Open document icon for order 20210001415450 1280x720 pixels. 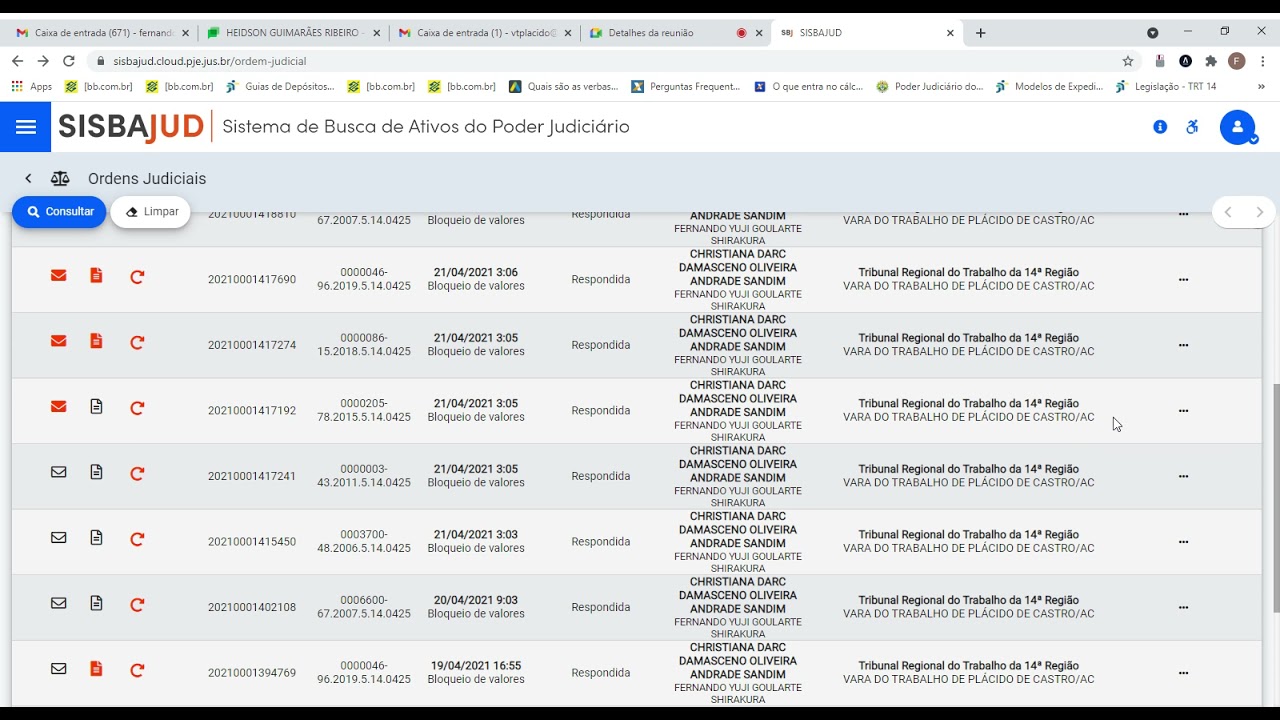(x=96, y=538)
